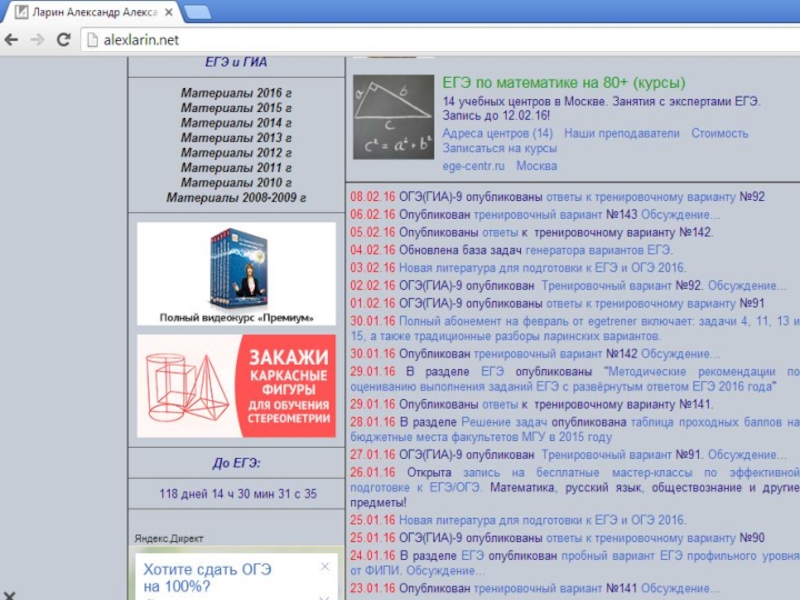Open a new tab button

tap(198, 13)
